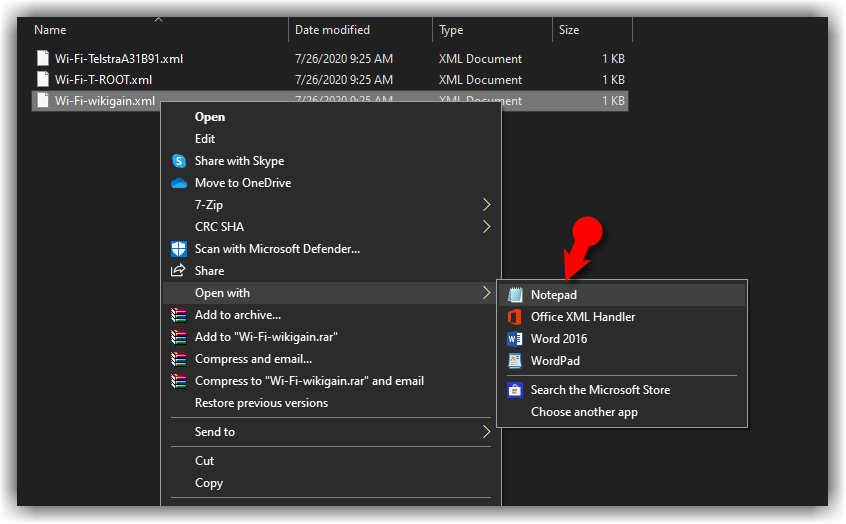846x524 pixels.
Task: Click the WinRAR icon beside Add to archive
Action: point(179,315)
